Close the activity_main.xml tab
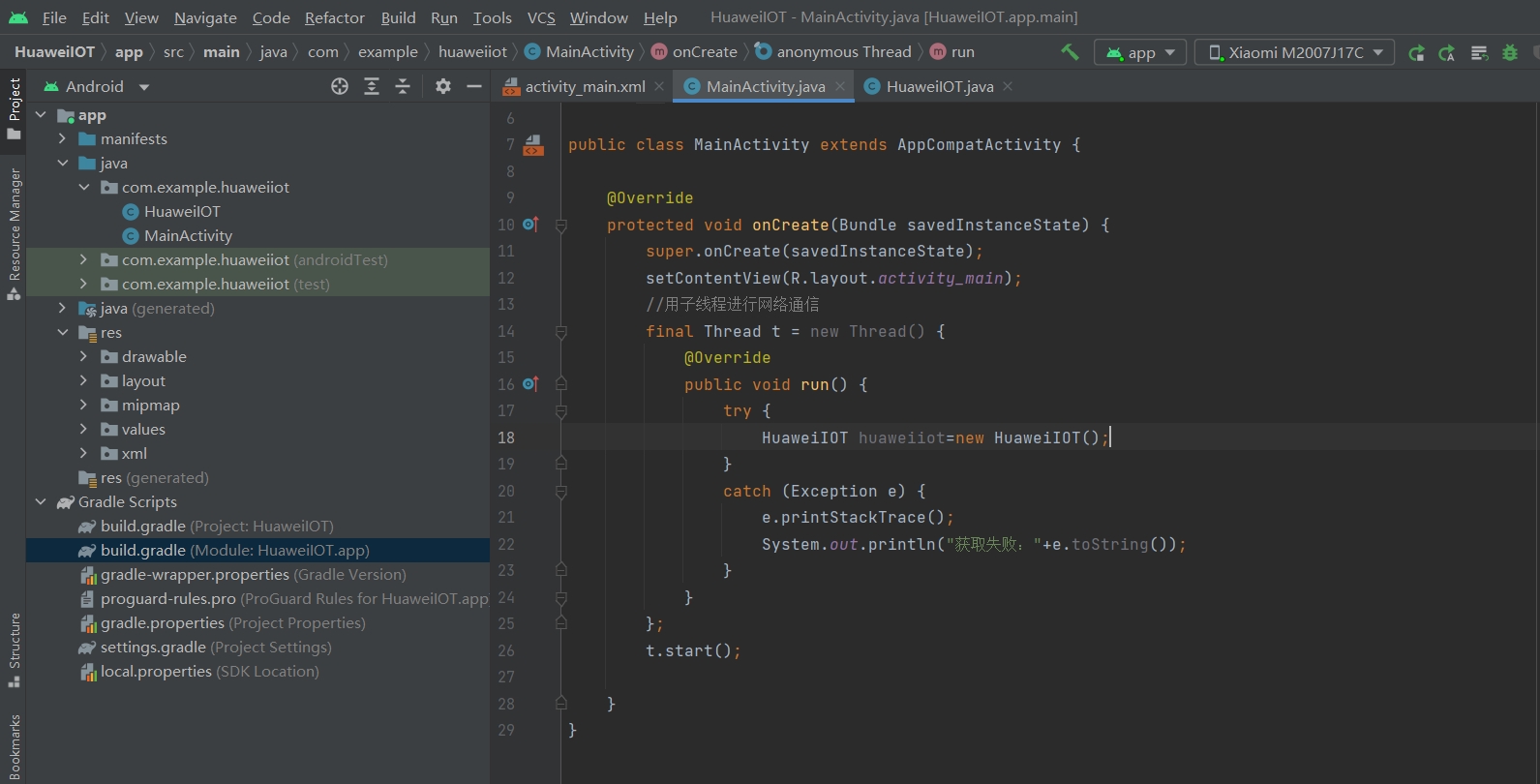Viewport: 1540px width, 784px height. [x=659, y=86]
